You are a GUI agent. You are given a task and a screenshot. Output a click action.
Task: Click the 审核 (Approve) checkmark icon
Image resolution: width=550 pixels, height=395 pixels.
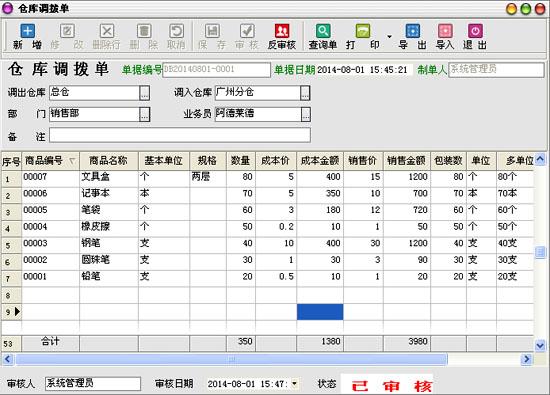pos(247,31)
